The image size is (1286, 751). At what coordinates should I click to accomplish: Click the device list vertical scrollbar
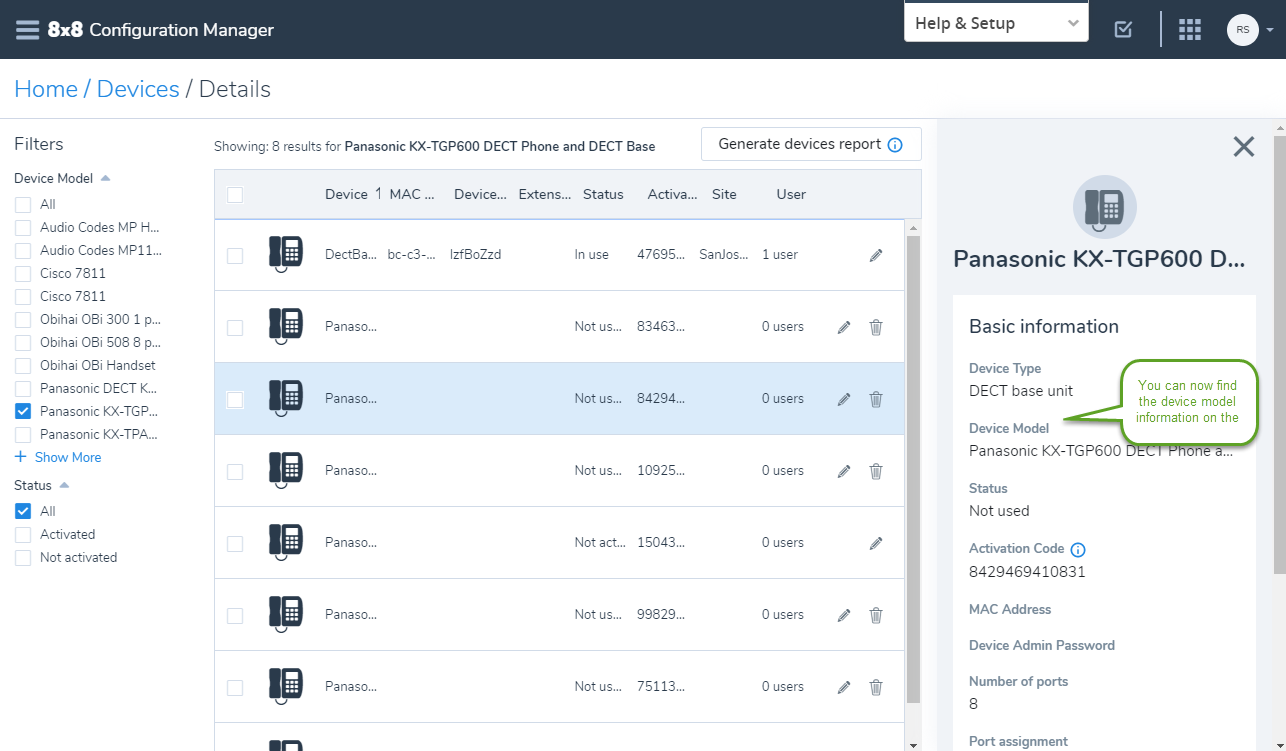[912, 470]
